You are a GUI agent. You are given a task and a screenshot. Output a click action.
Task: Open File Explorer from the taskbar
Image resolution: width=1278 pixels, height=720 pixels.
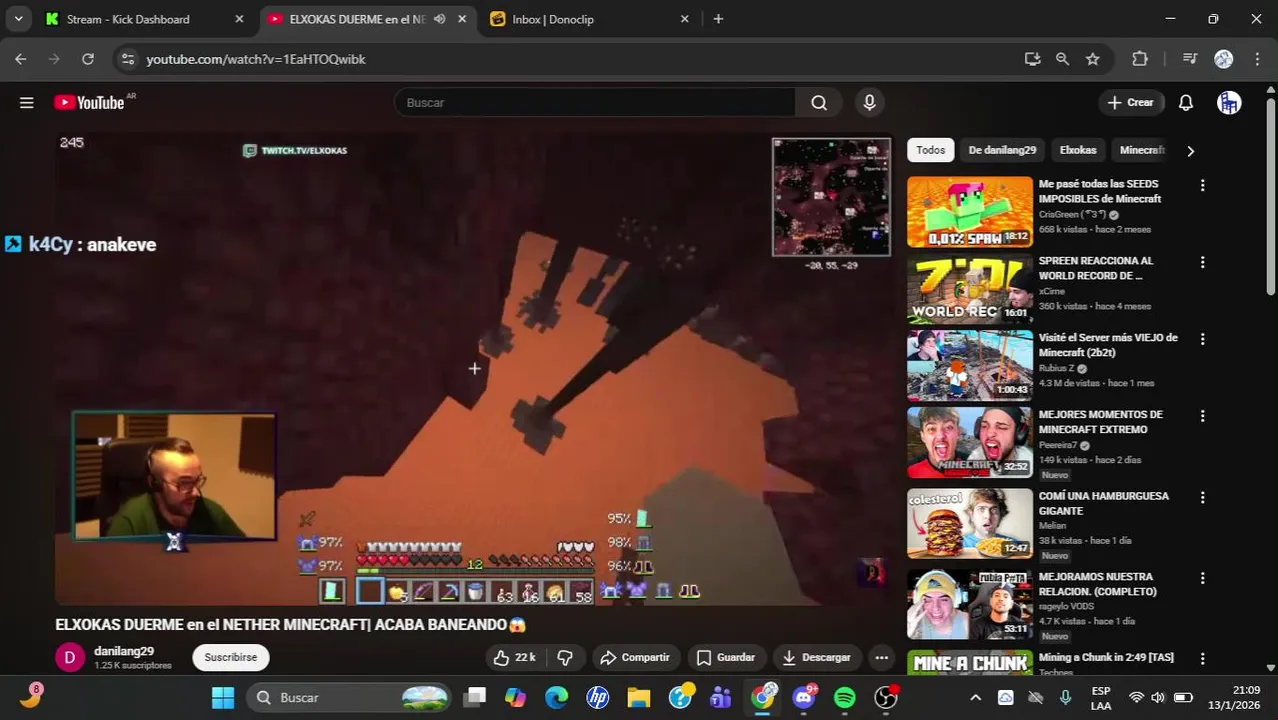pyautogui.click(x=639, y=697)
